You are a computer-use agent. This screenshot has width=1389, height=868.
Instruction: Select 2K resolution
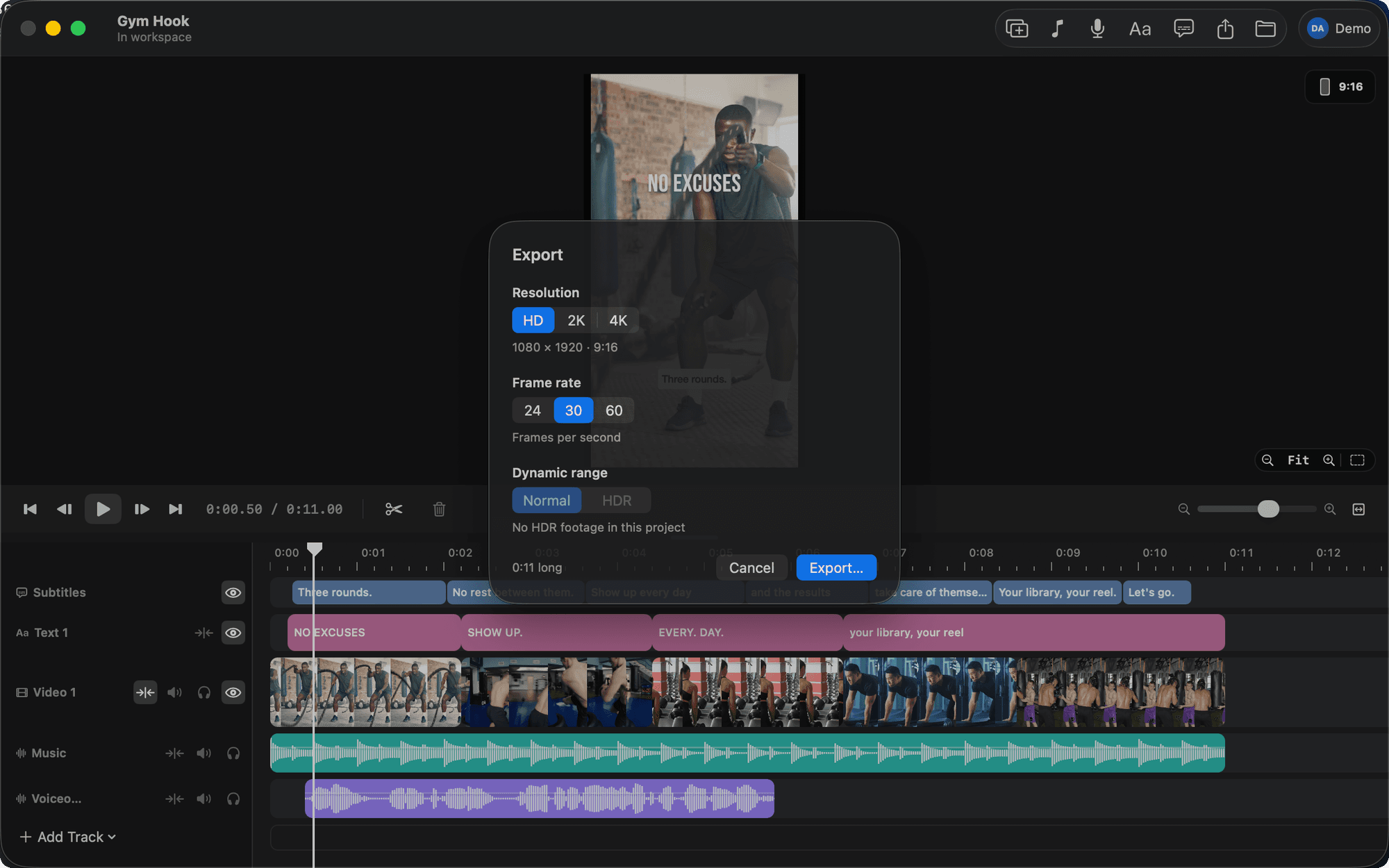[x=576, y=320]
